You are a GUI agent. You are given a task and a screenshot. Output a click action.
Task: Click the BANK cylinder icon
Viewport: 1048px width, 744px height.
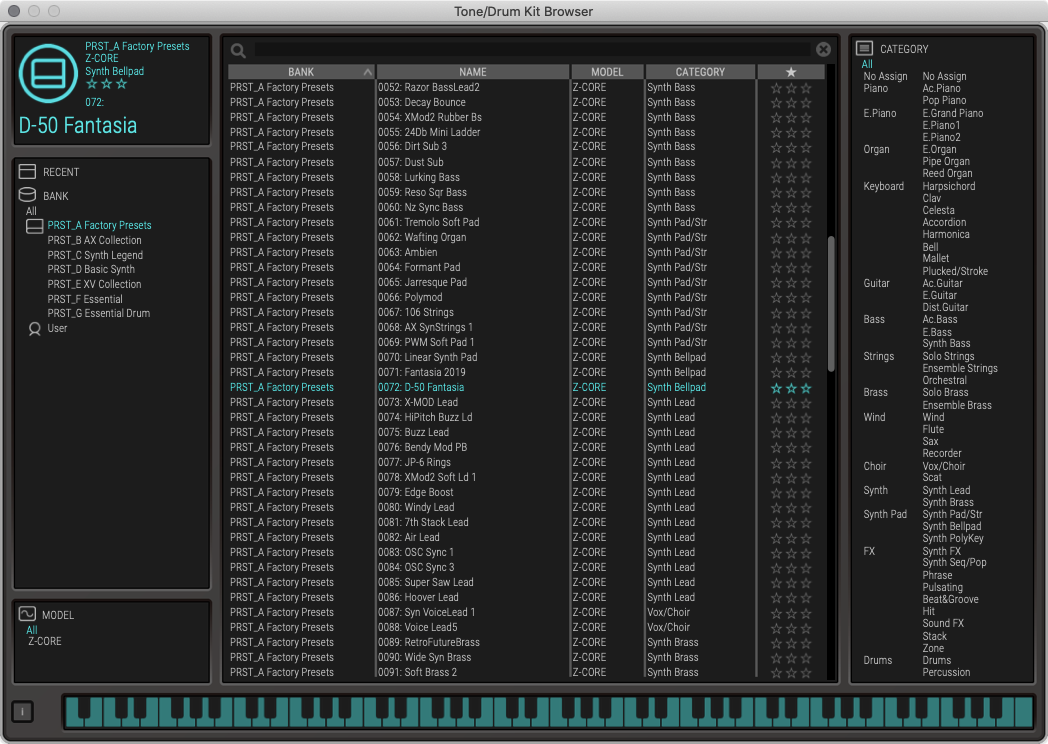pyautogui.click(x=27, y=195)
